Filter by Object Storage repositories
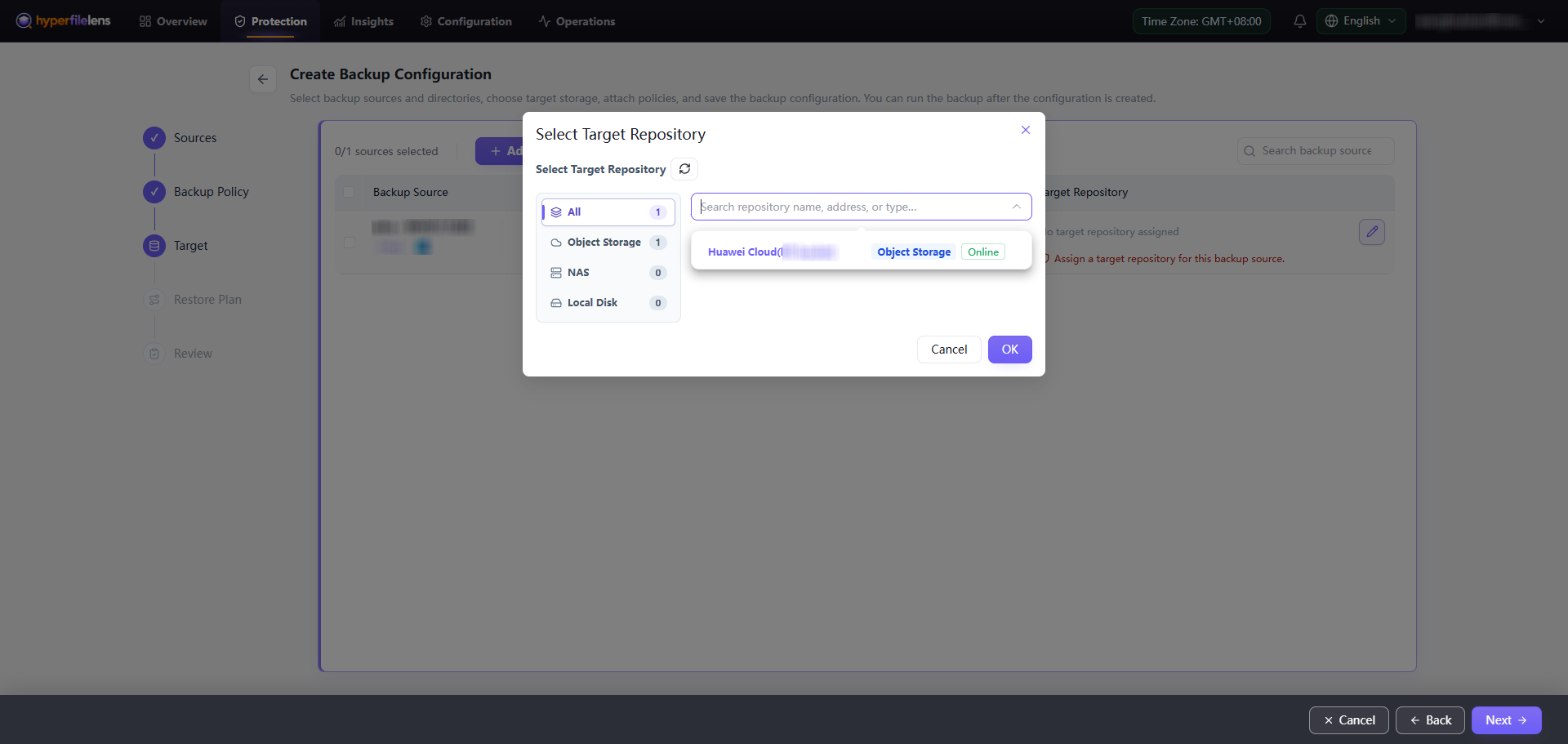This screenshot has width=1568, height=744. [608, 243]
